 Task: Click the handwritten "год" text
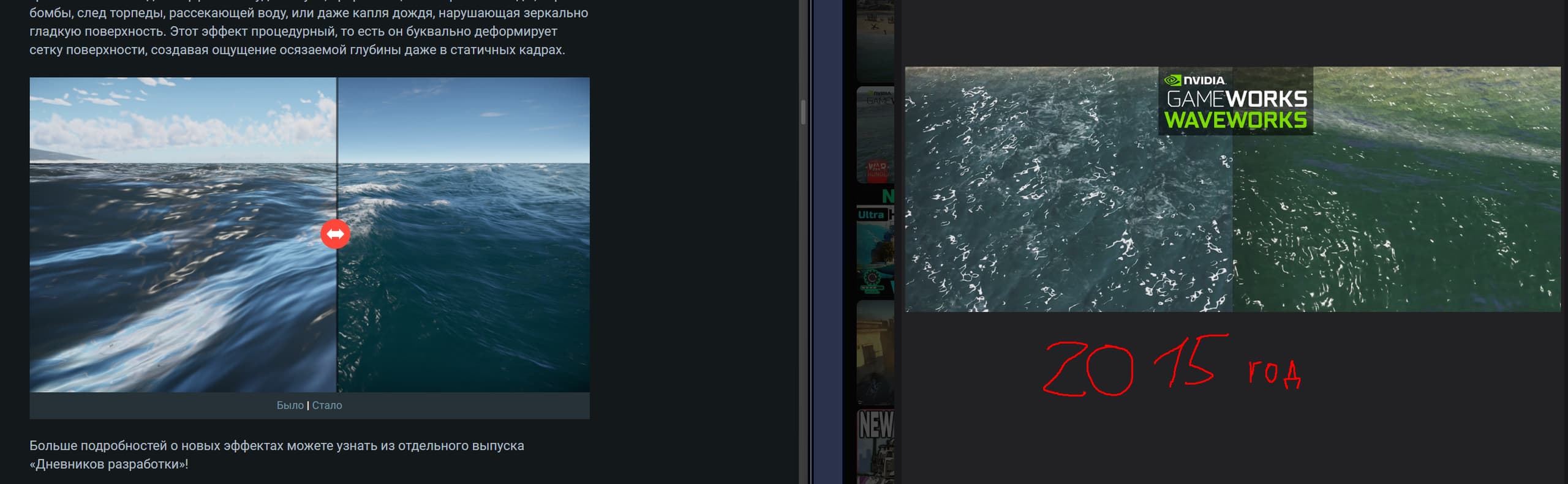point(1274,373)
